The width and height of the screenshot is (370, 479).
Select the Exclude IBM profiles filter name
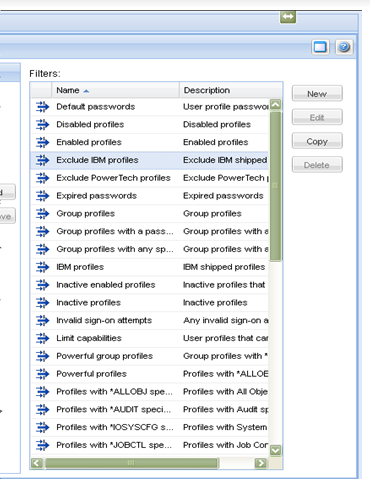[x=97, y=160]
